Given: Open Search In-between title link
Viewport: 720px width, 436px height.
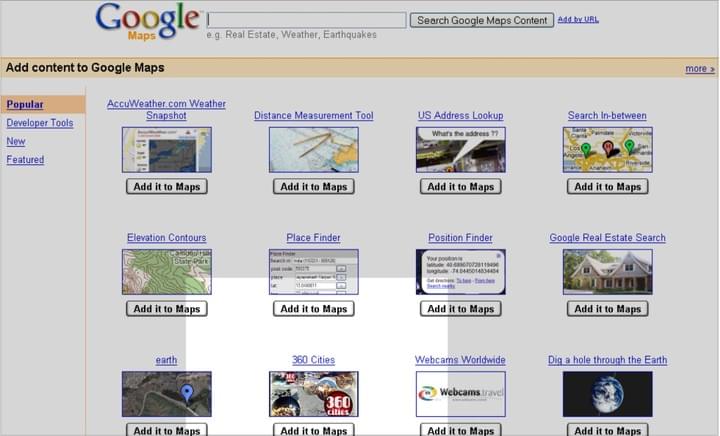Looking at the screenshot, I should [607, 116].
